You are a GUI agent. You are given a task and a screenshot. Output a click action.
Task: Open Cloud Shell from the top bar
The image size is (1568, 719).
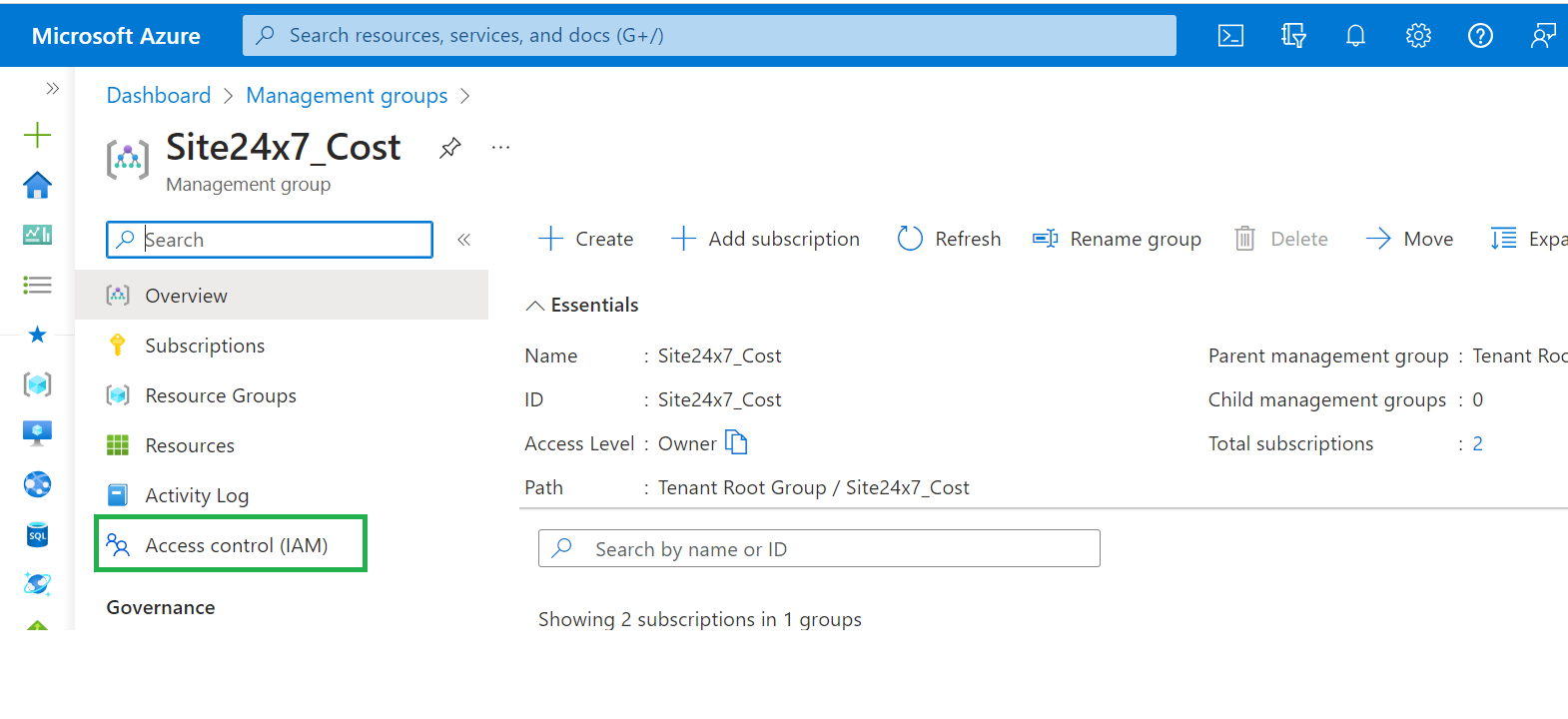(1230, 36)
